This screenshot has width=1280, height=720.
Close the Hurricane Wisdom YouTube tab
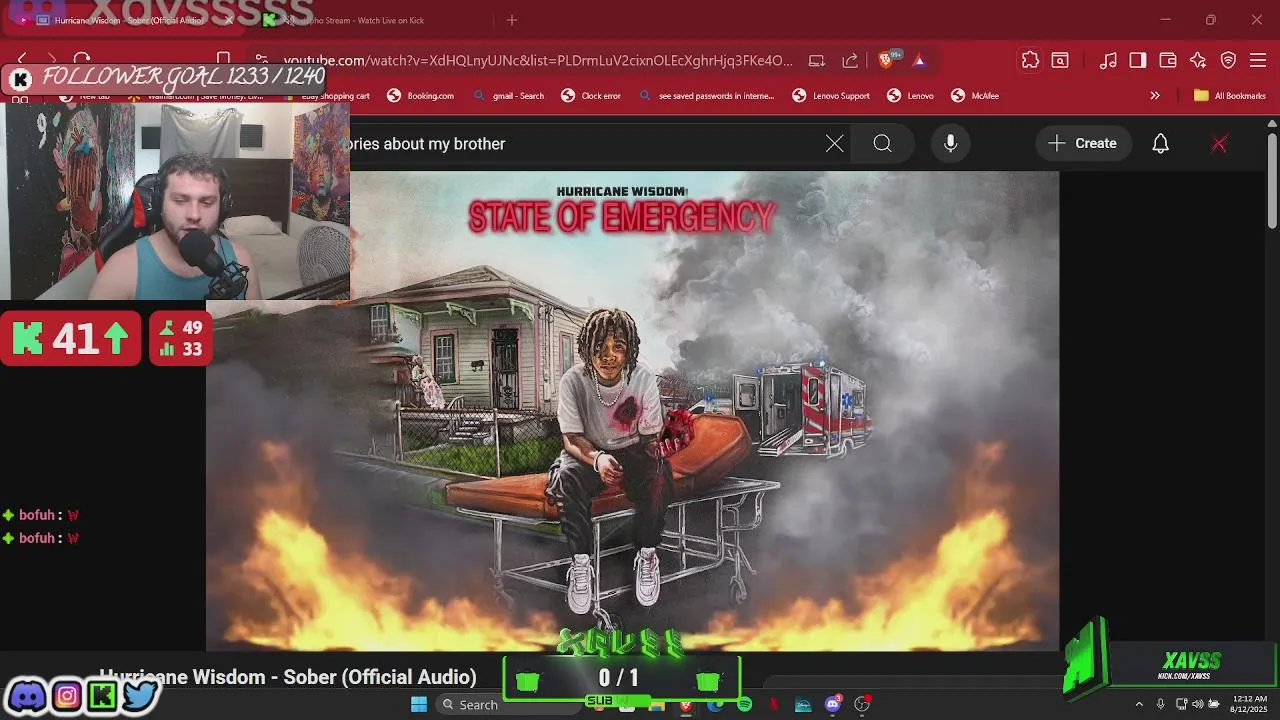coord(229,20)
